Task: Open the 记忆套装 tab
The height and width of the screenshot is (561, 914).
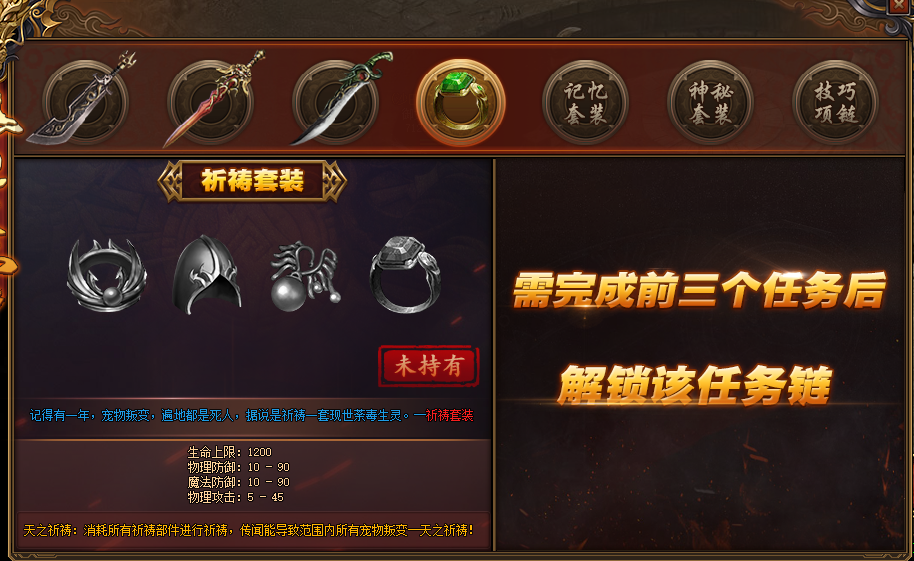Action: click(x=585, y=103)
